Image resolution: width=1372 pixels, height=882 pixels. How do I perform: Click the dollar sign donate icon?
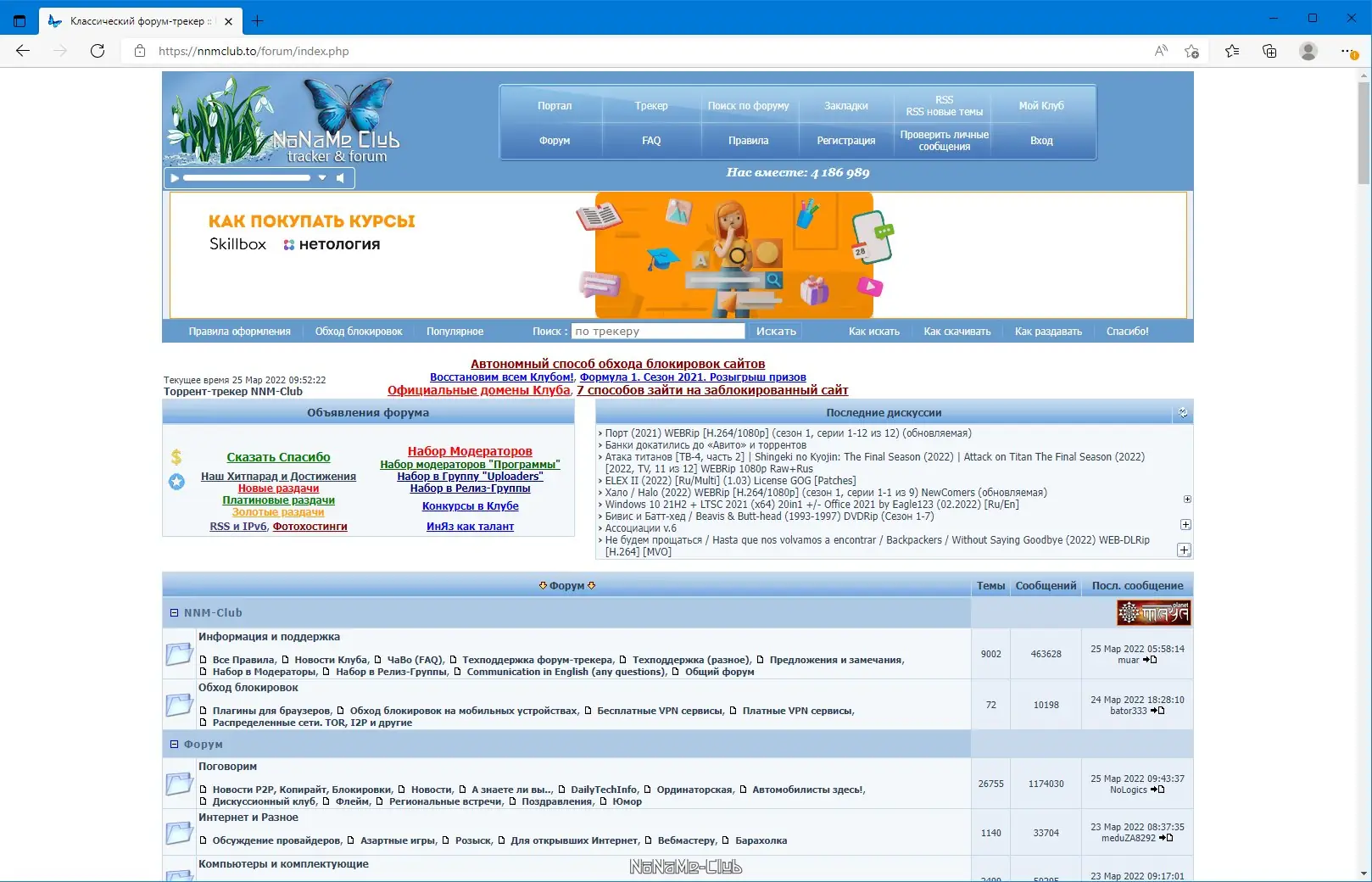pyautogui.click(x=176, y=457)
